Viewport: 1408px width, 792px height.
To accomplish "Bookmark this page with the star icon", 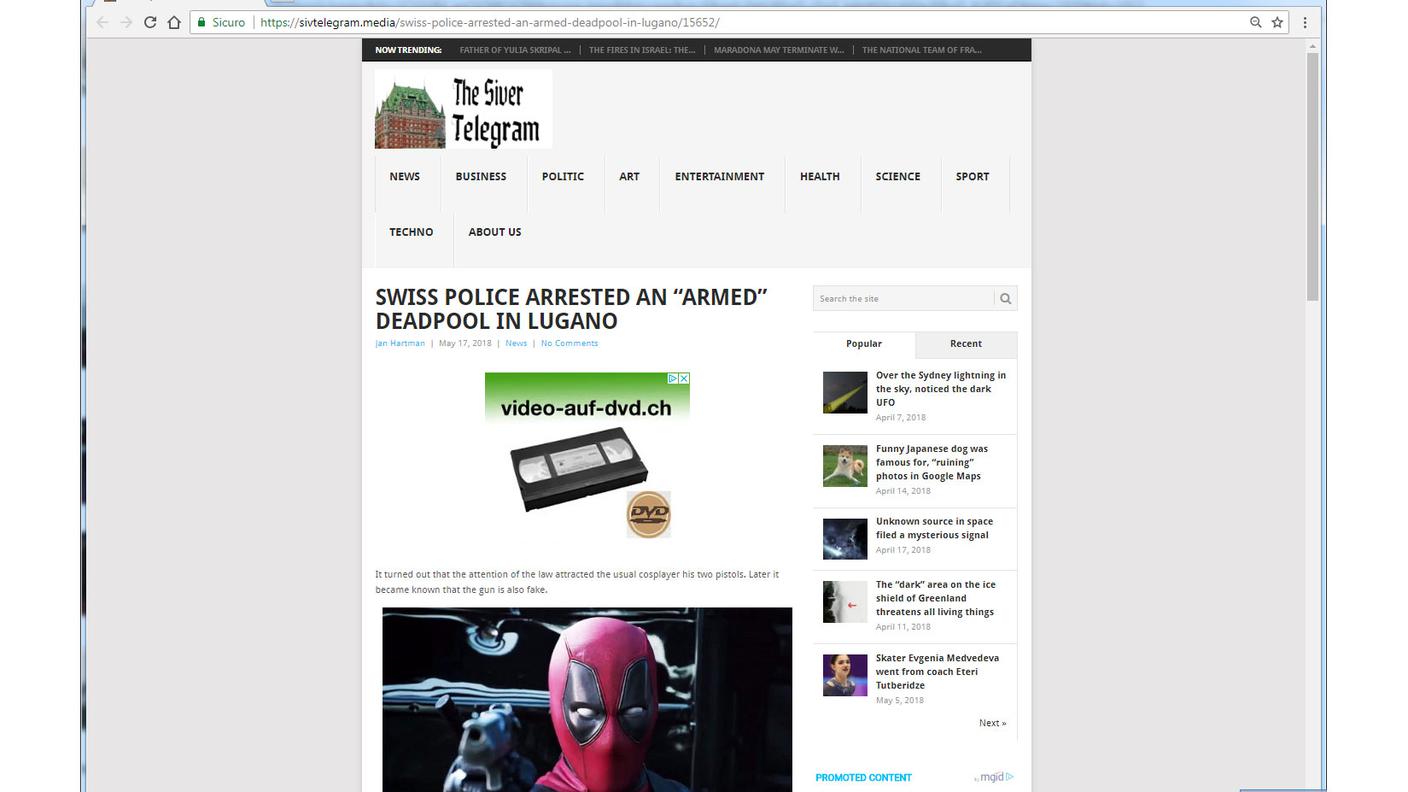I will pyautogui.click(x=1277, y=22).
